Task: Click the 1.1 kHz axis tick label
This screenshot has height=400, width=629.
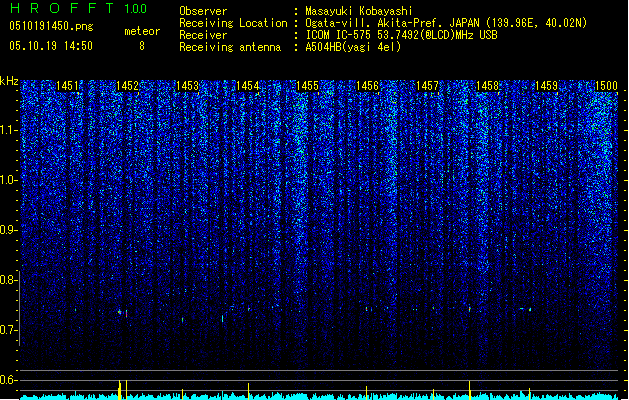Action: coord(8,130)
